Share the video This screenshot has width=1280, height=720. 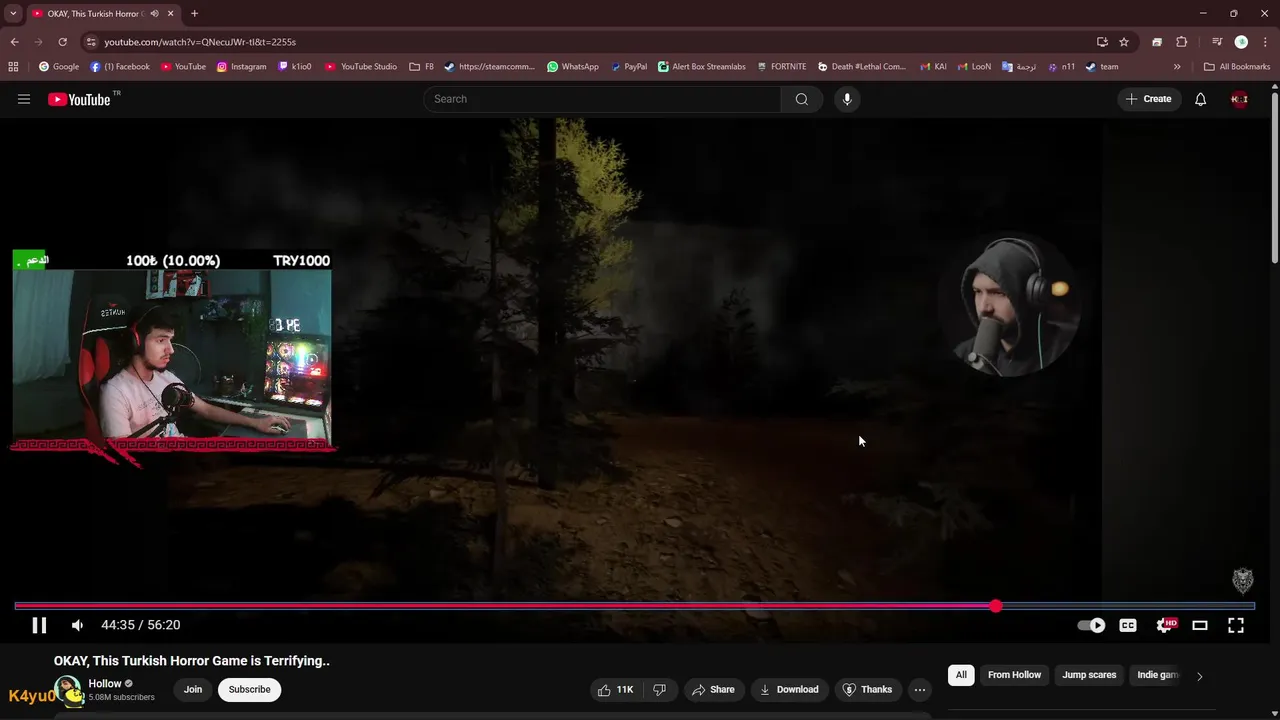713,689
